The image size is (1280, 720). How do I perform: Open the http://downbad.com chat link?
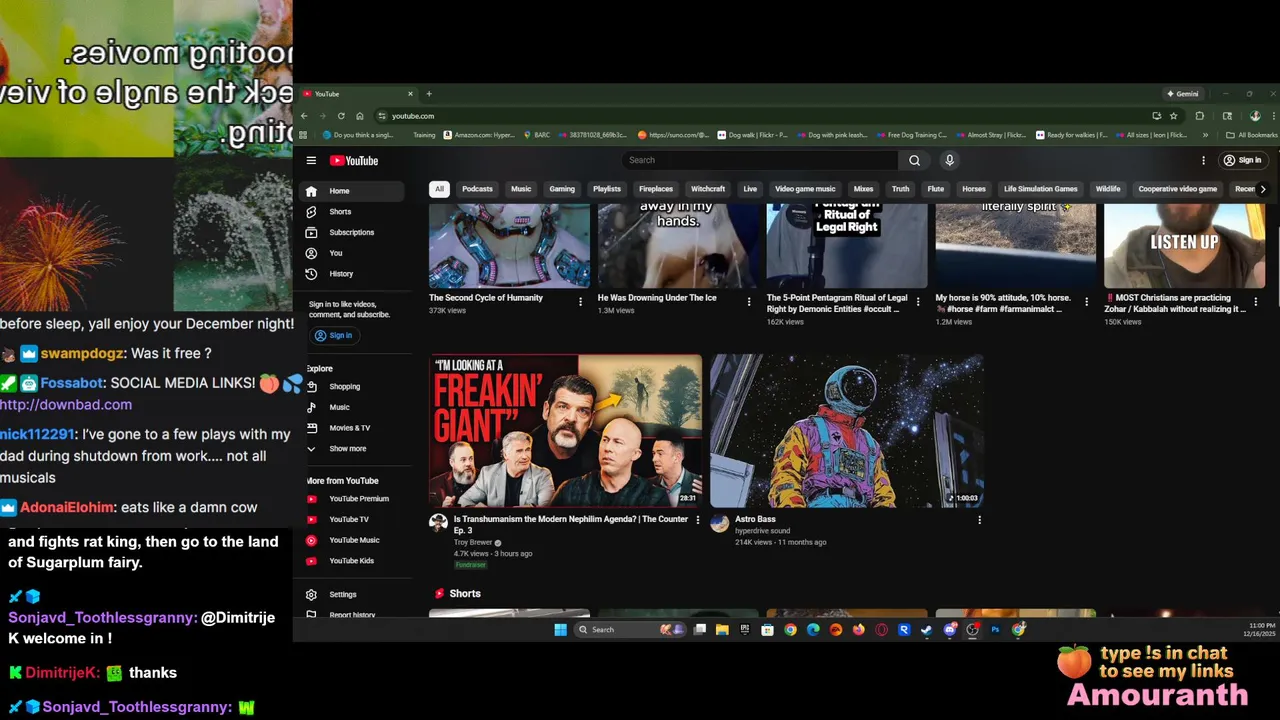[x=66, y=405]
